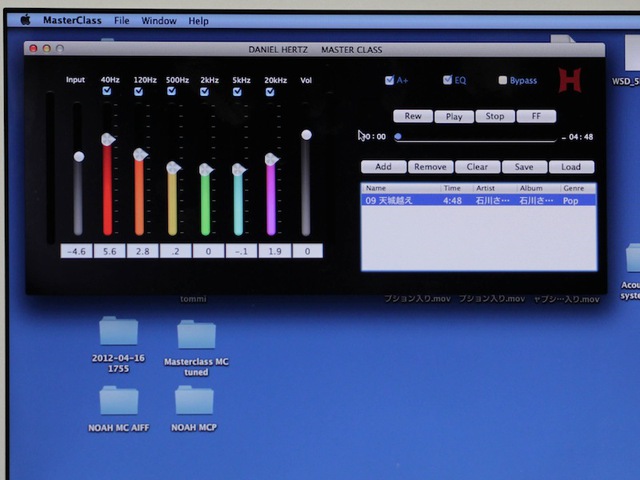Image resolution: width=640 pixels, height=480 pixels.
Task: Click the remaining time -04:48 label
Action: point(578,137)
